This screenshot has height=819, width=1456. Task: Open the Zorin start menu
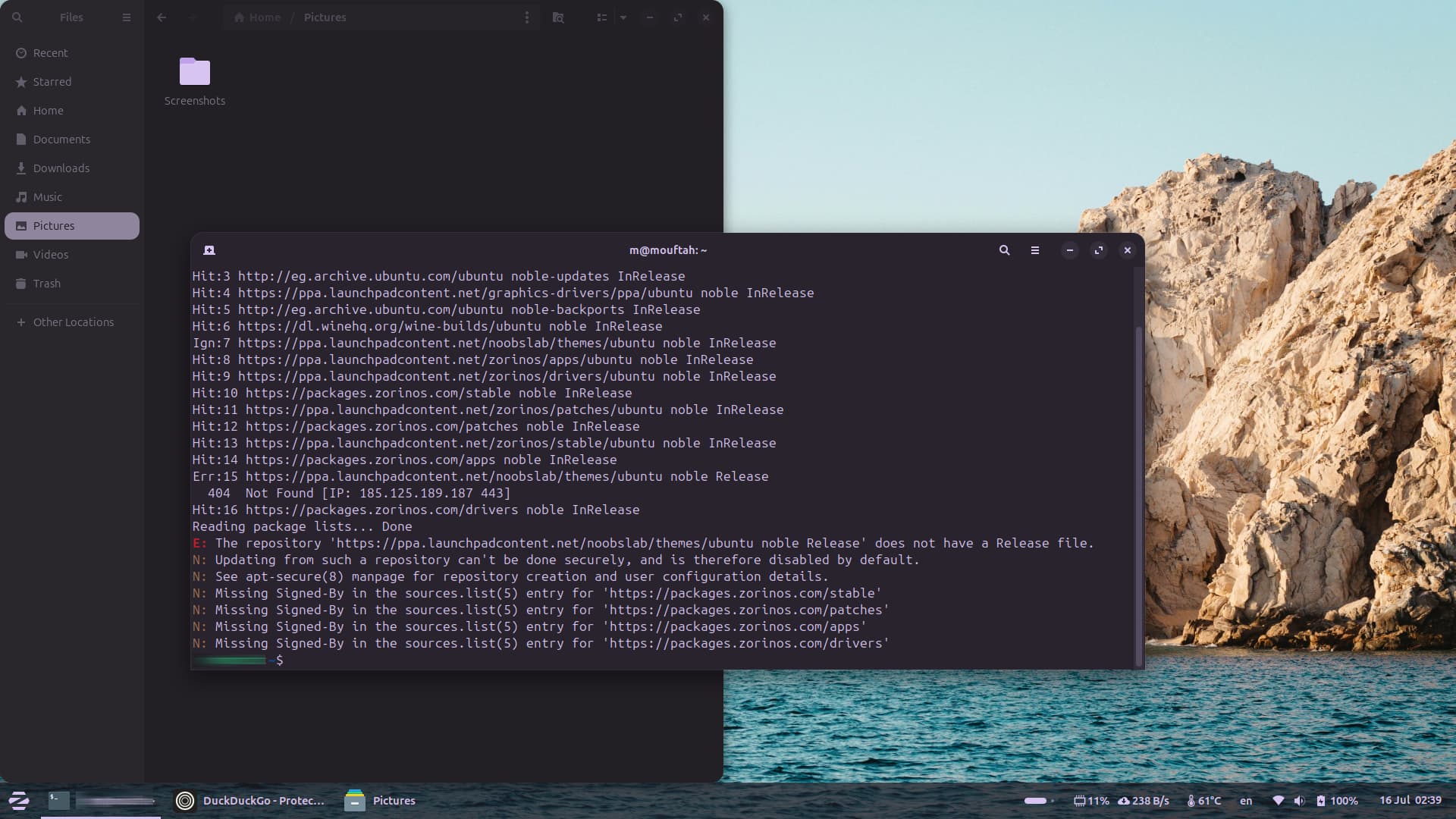click(x=19, y=801)
